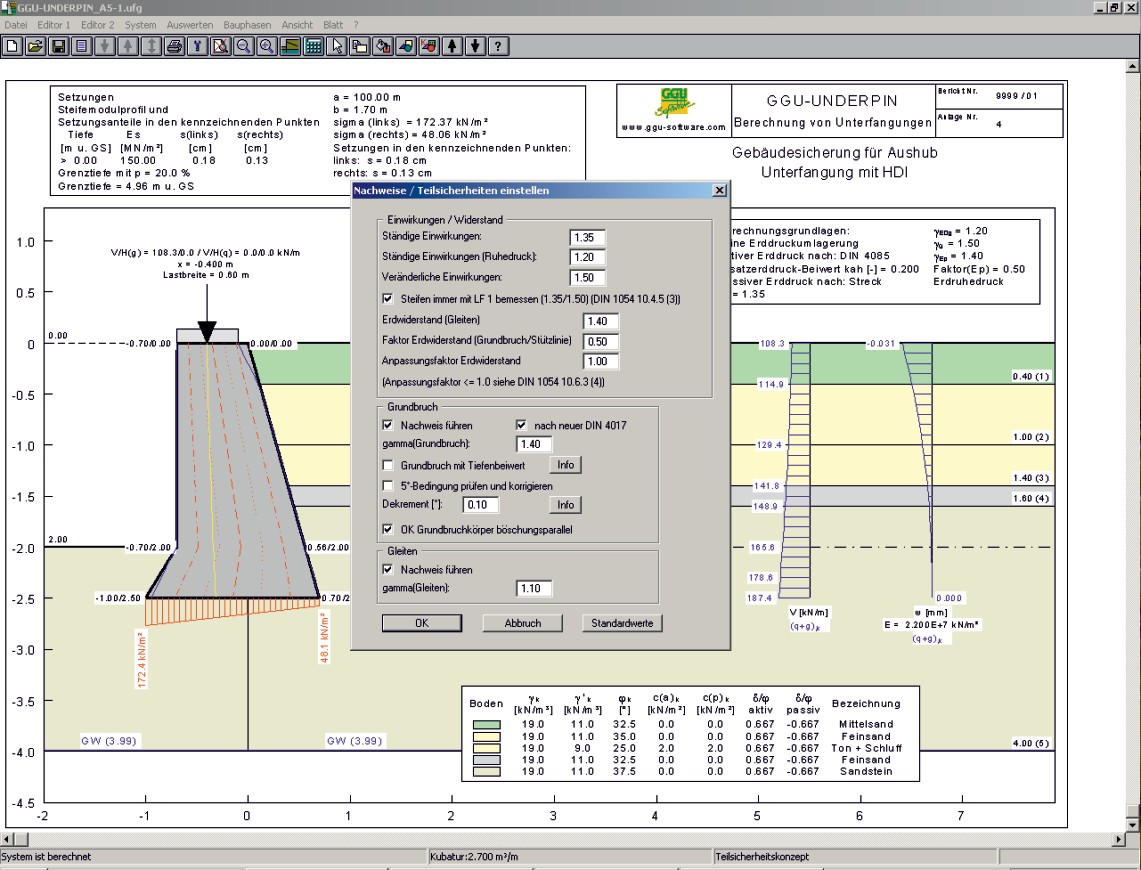Click the gamma(Grundbruch) input field
This screenshot has width=1141, height=870.
point(534,444)
